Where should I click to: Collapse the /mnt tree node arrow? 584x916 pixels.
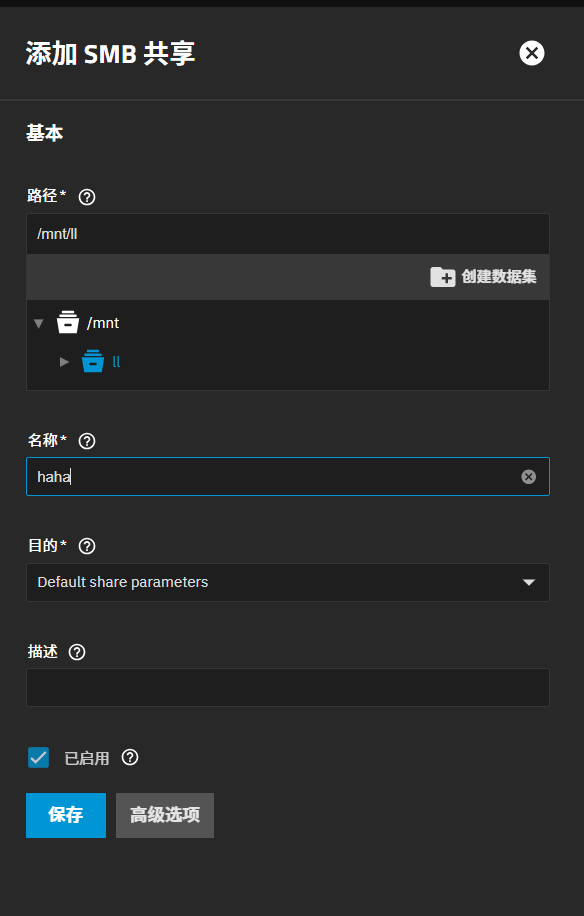[x=39, y=323]
